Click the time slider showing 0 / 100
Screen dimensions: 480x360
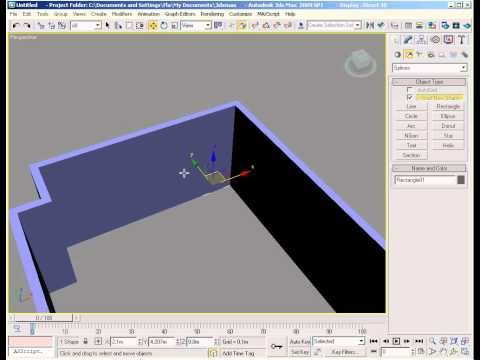click(x=44, y=318)
